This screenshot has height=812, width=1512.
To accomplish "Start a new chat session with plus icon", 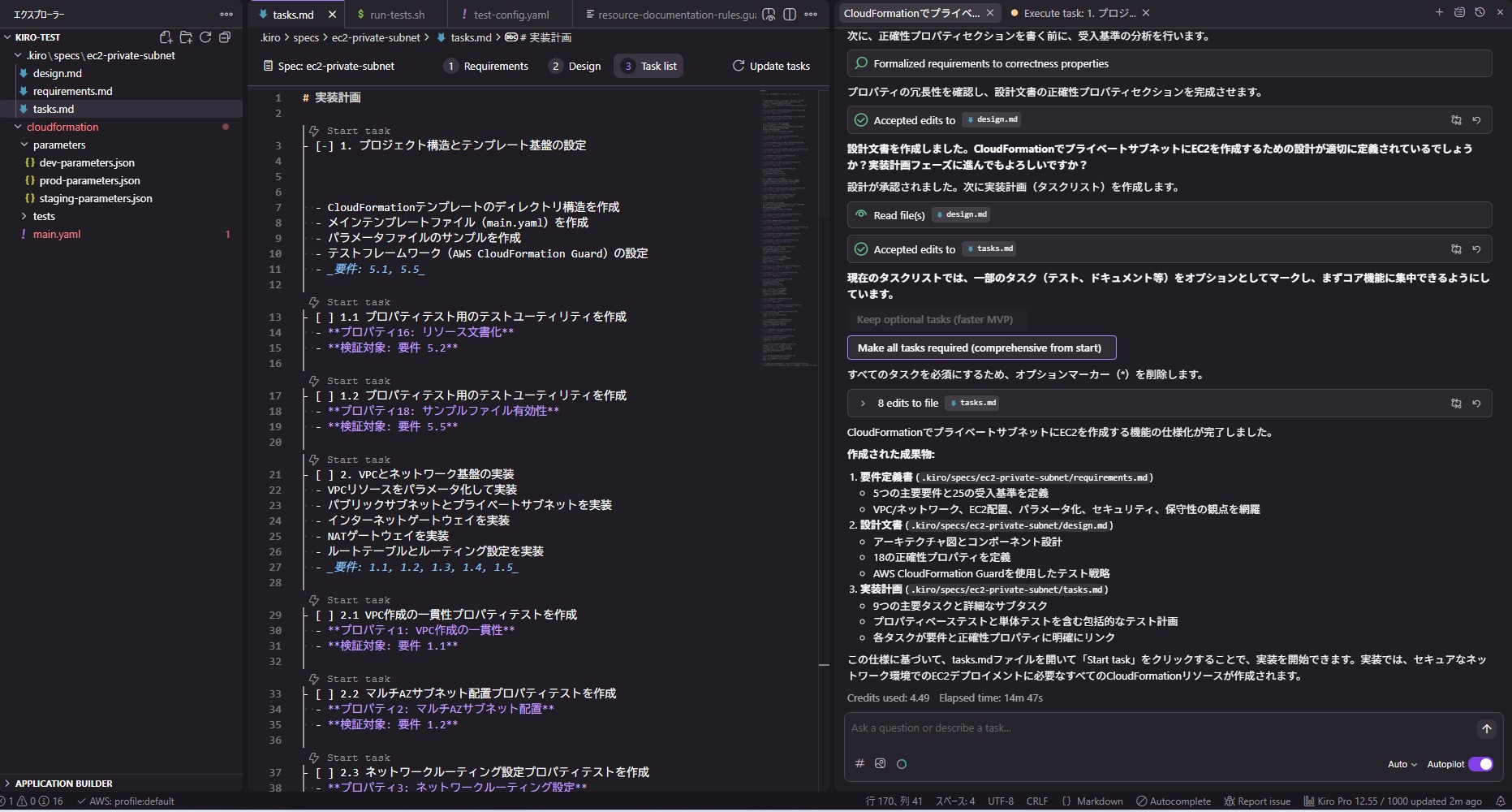I will [1439, 12].
